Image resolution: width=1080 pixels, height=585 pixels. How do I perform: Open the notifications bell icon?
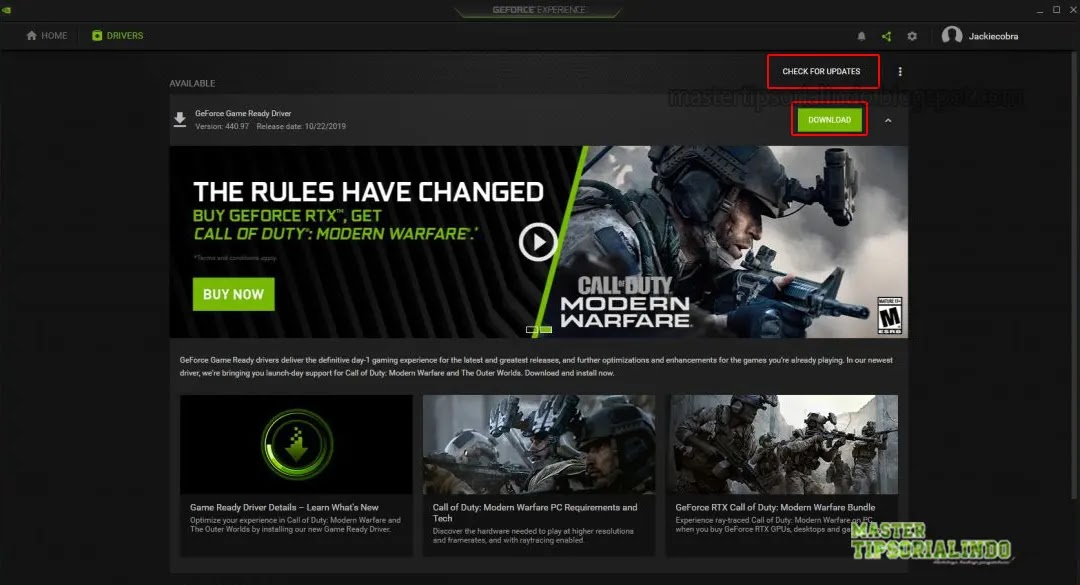861,37
